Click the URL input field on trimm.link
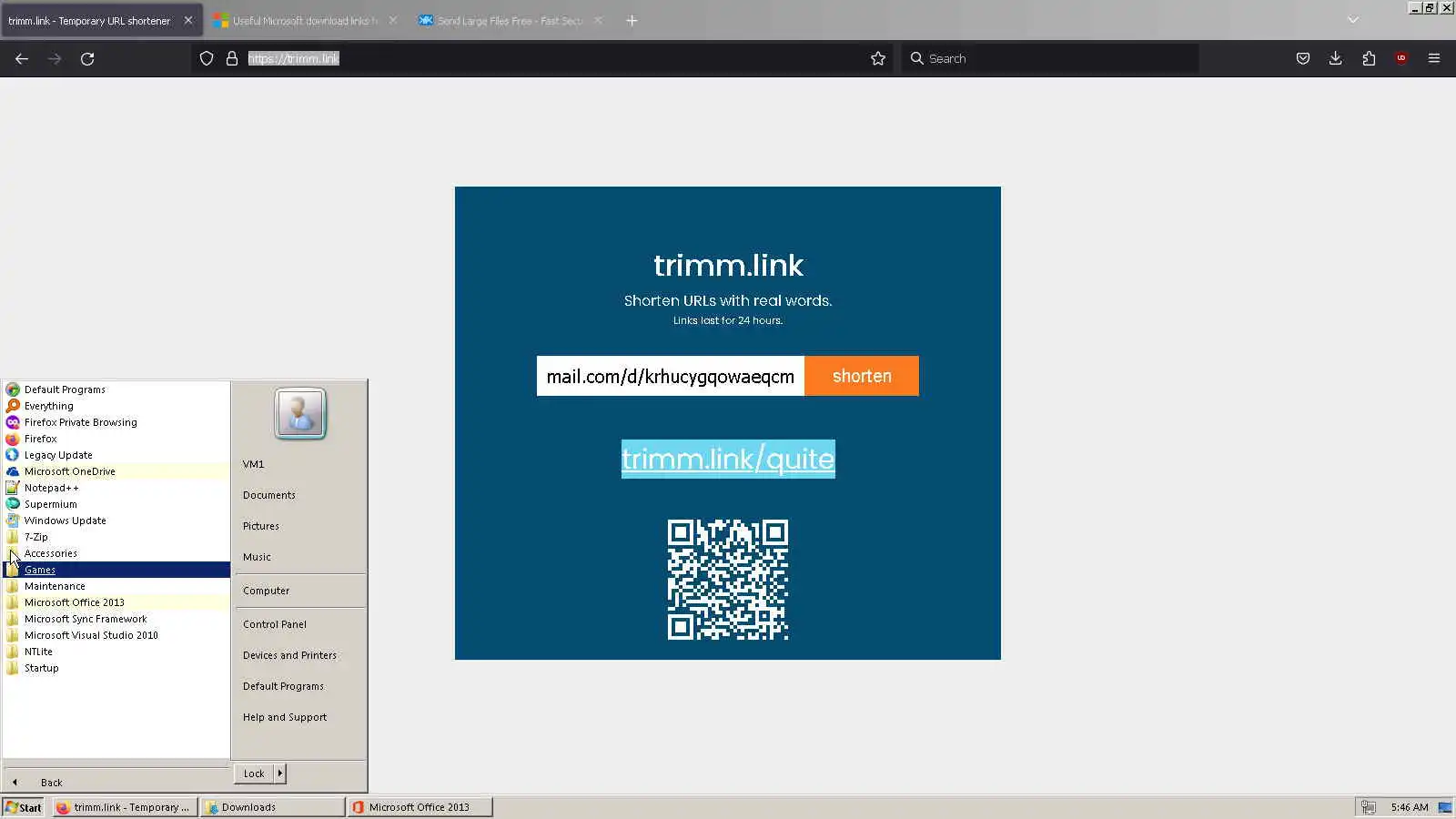This screenshot has height=819, width=1456. click(671, 376)
